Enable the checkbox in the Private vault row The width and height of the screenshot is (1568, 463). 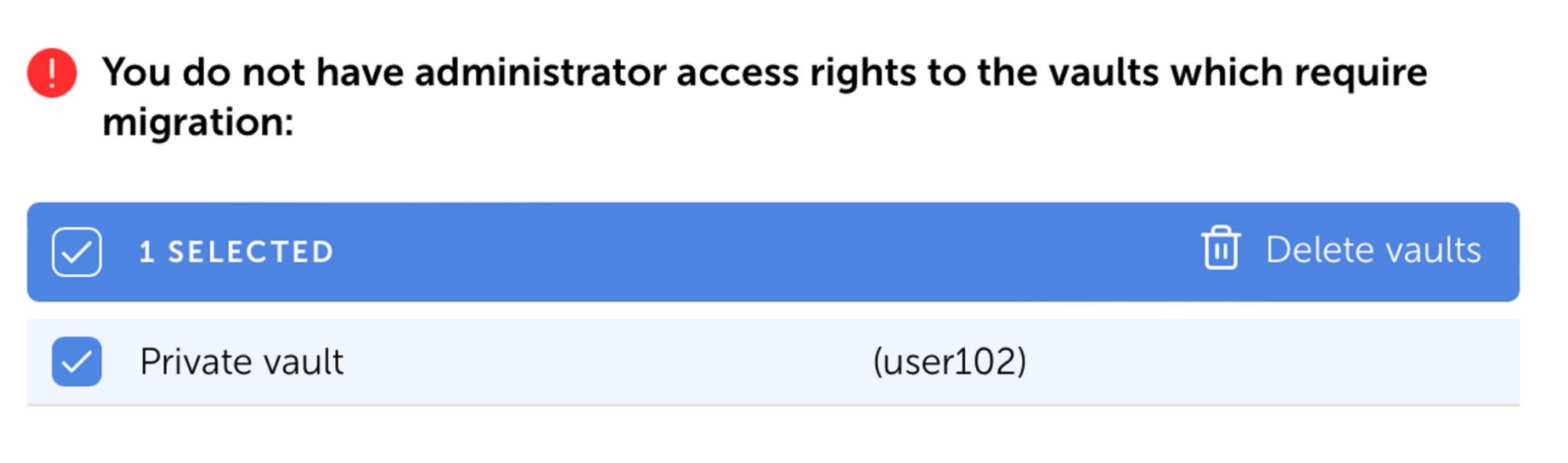pyautogui.click(x=76, y=361)
